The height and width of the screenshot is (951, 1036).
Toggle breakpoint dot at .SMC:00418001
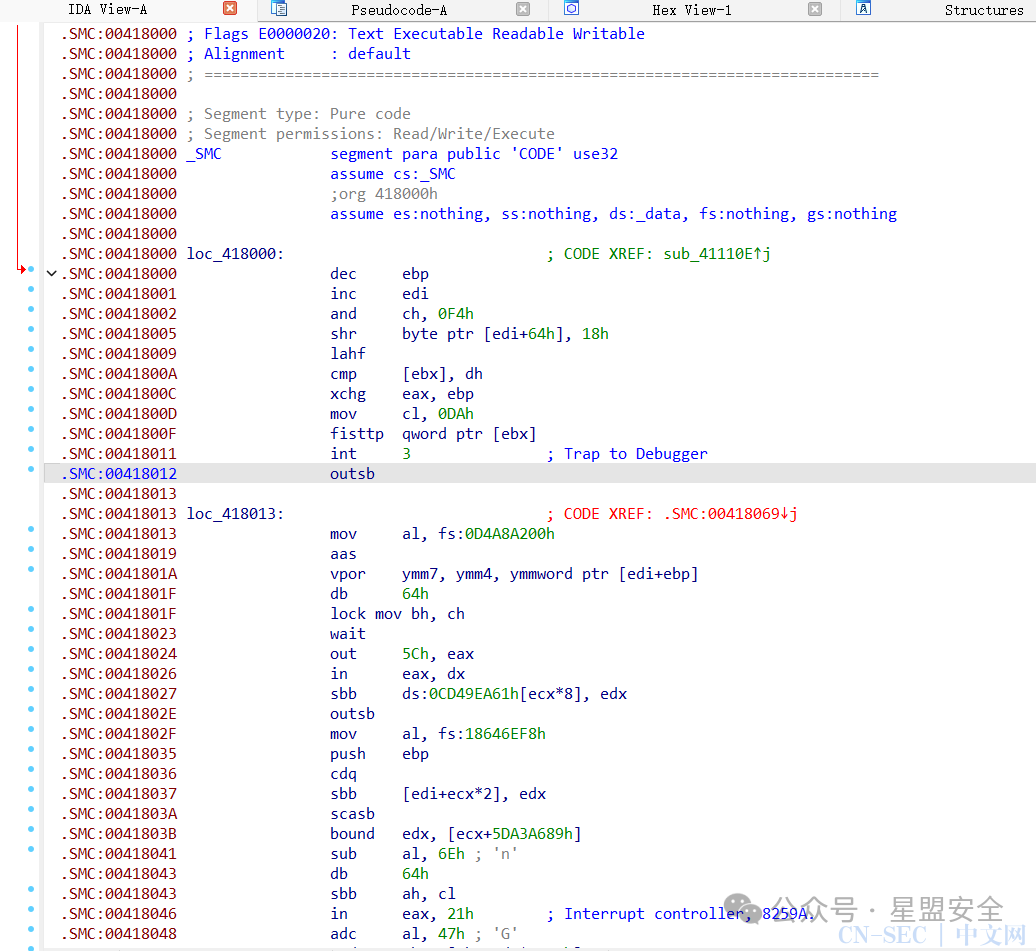(x=31, y=289)
